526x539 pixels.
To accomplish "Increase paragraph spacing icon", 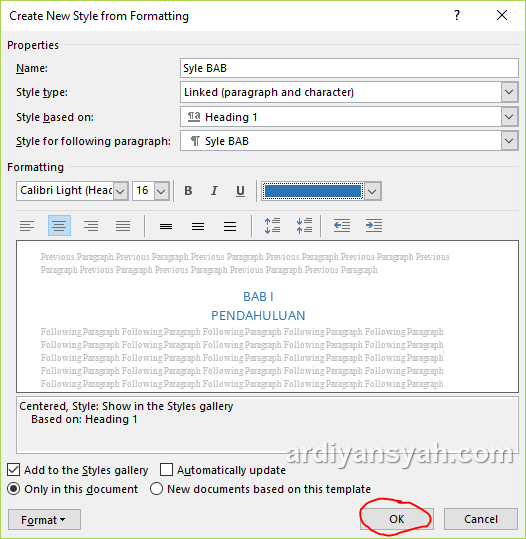I will click(273, 226).
